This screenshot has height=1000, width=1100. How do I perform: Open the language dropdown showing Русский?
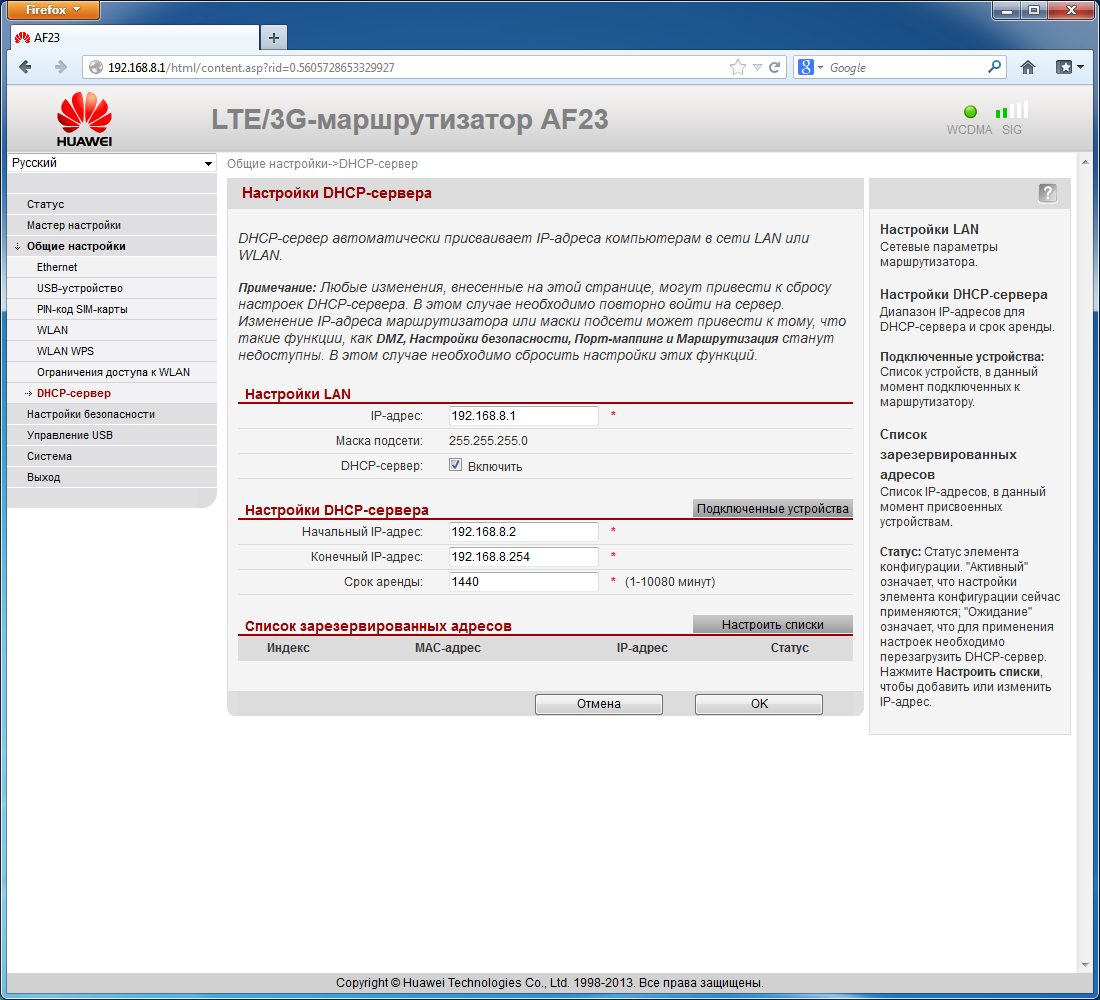(x=112, y=163)
